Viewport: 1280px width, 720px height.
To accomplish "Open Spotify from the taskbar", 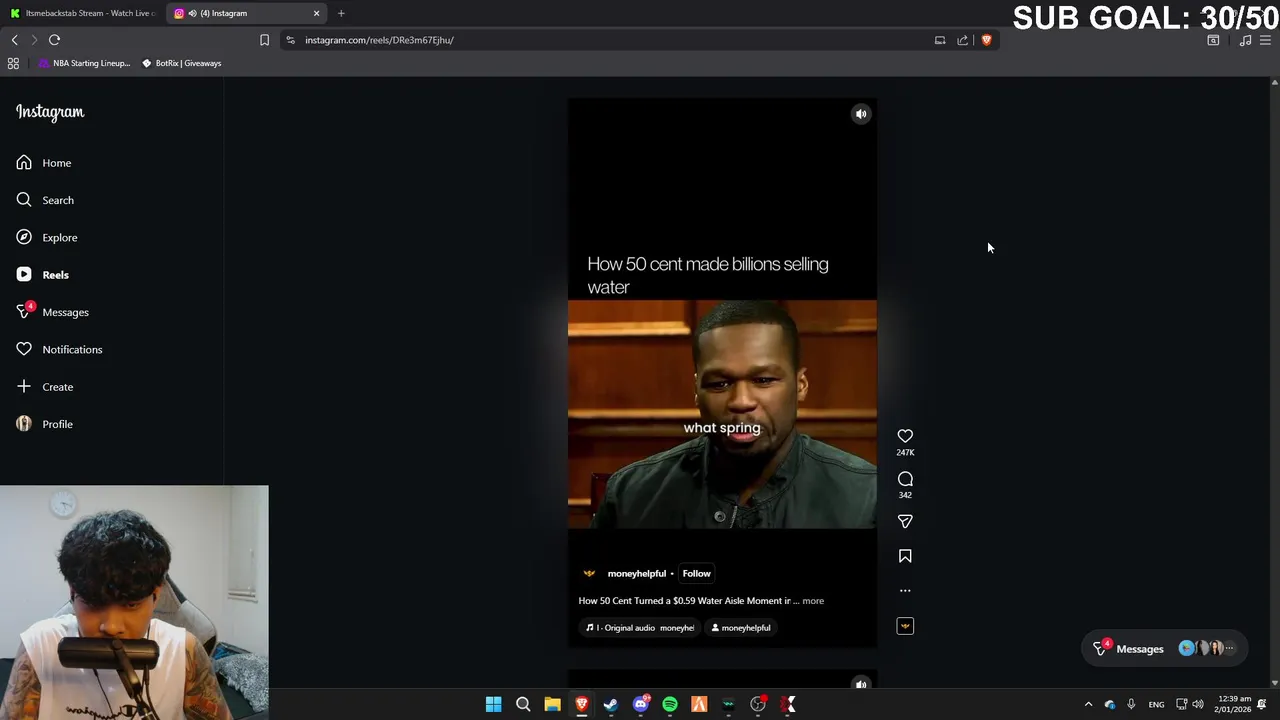I will pos(670,705).
